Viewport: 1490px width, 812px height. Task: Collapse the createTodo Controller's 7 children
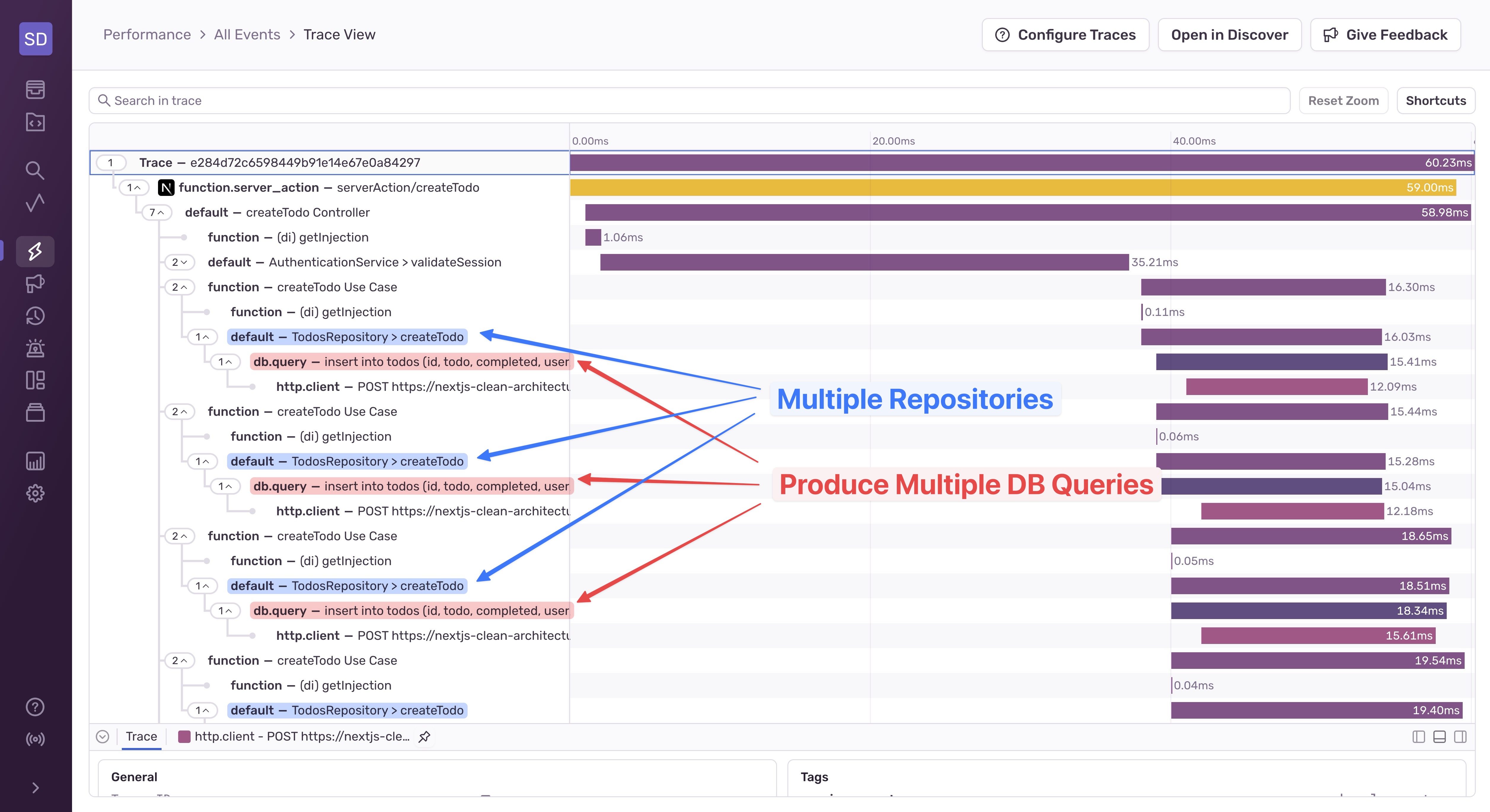(x=157, y=212)
